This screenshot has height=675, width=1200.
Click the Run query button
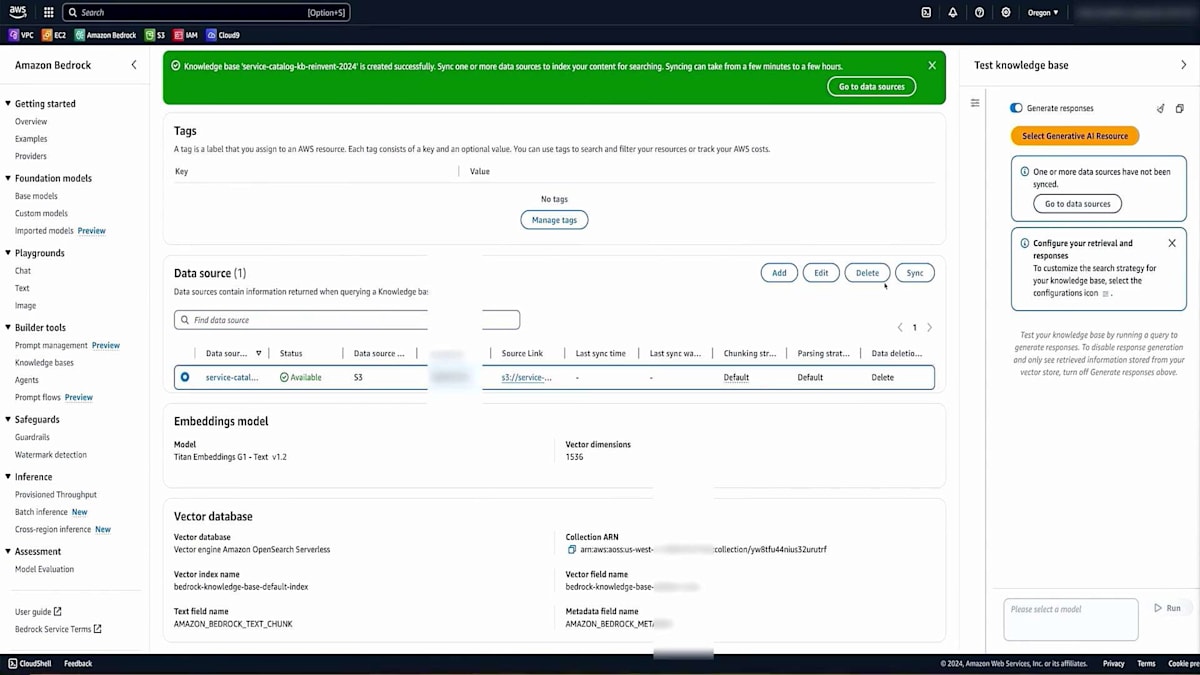(1167, 608)
